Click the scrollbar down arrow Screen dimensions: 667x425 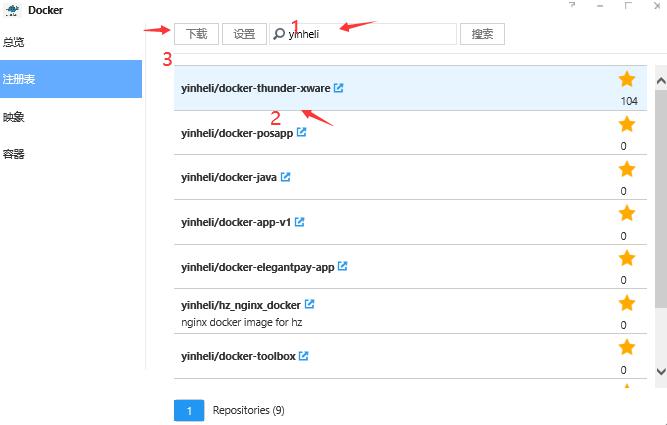[x=661, y=371]
